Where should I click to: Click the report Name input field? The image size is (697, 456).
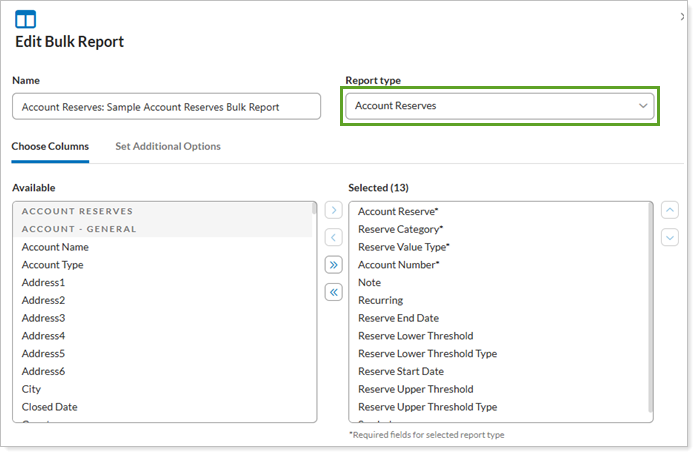(x=166, y=107)
